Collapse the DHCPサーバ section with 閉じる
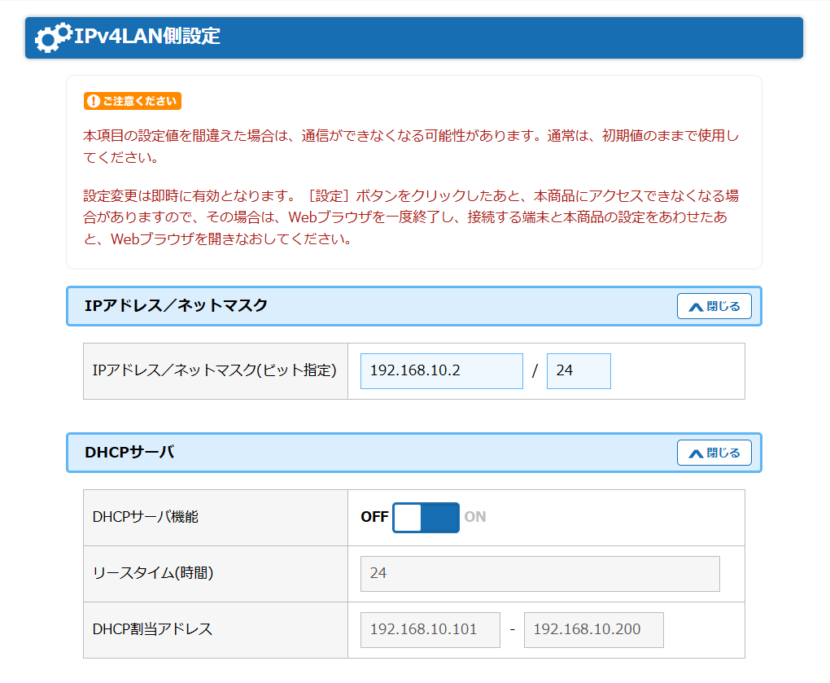Image resolution: width=830 pixels, height=683 pixels. (x=714, y=453)
